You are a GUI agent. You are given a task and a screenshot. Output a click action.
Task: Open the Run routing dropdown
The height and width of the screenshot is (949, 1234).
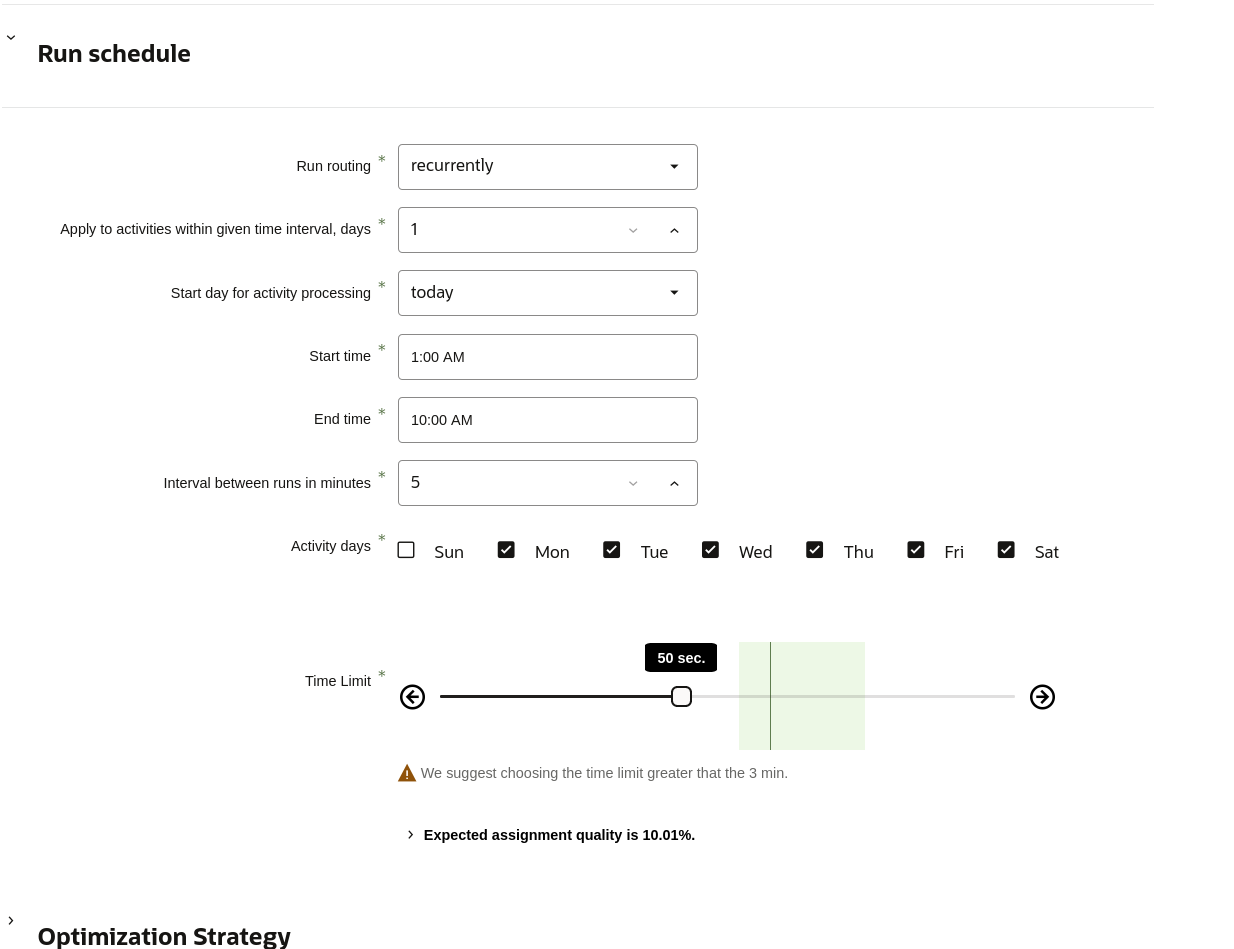tap(547, 166)
